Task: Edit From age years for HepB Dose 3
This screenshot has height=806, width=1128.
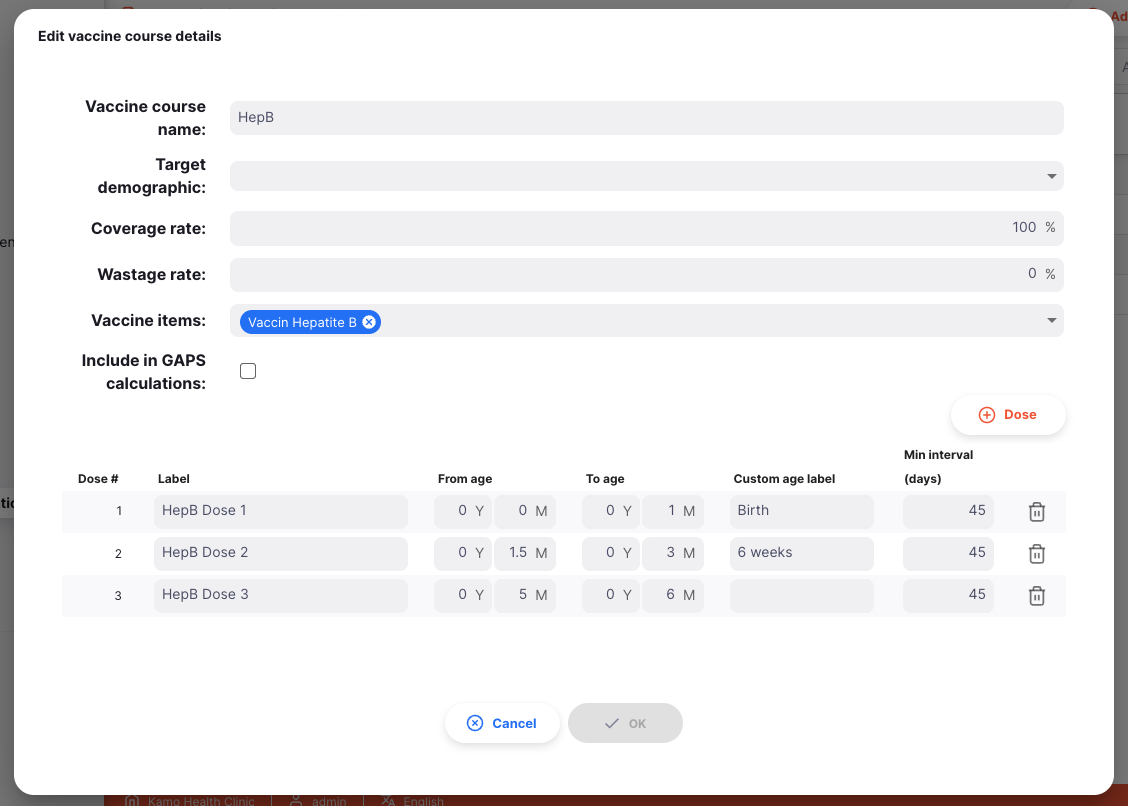Action: (x=463, y=594)
